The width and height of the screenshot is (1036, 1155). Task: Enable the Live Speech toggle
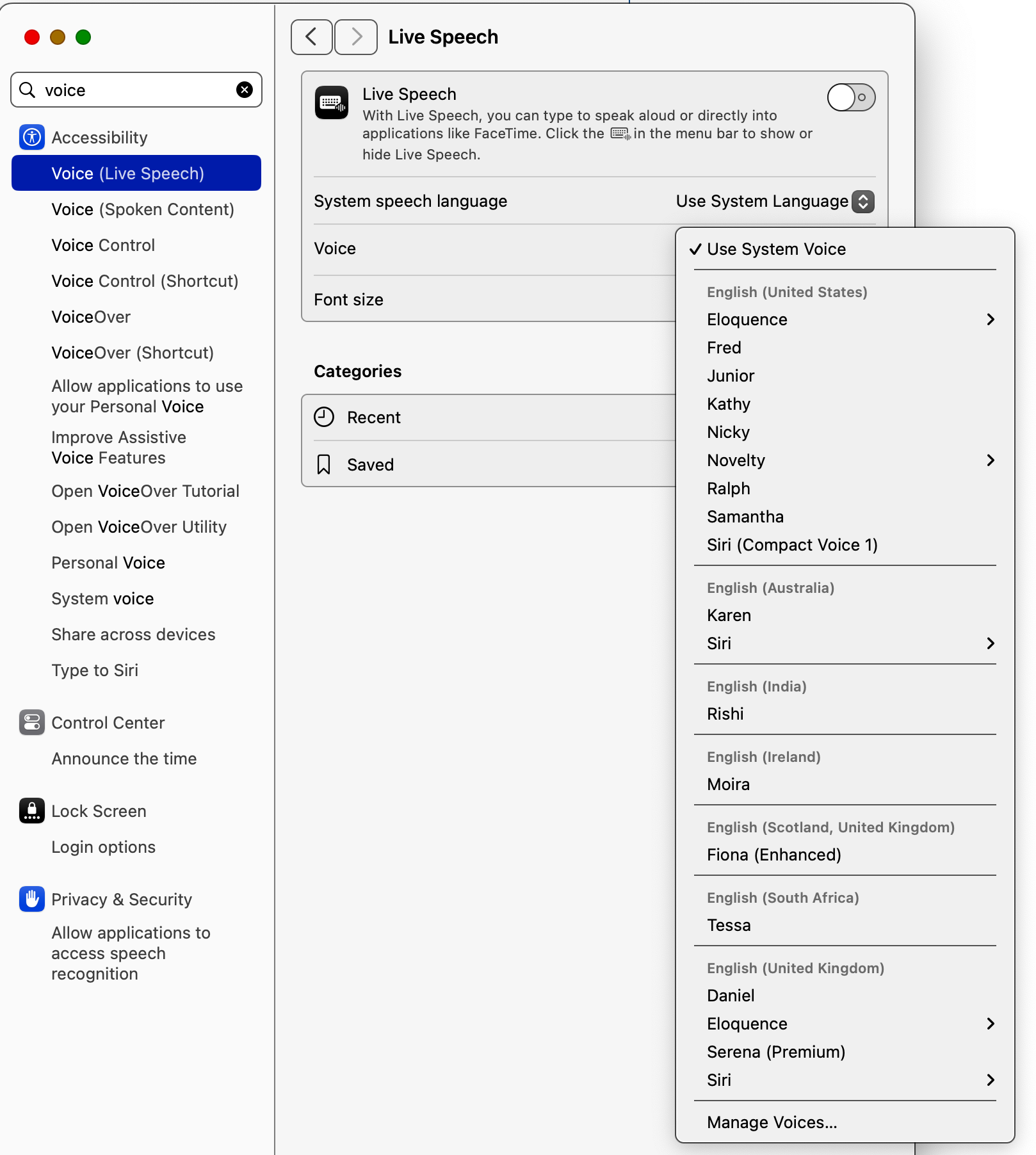[850, 97]
